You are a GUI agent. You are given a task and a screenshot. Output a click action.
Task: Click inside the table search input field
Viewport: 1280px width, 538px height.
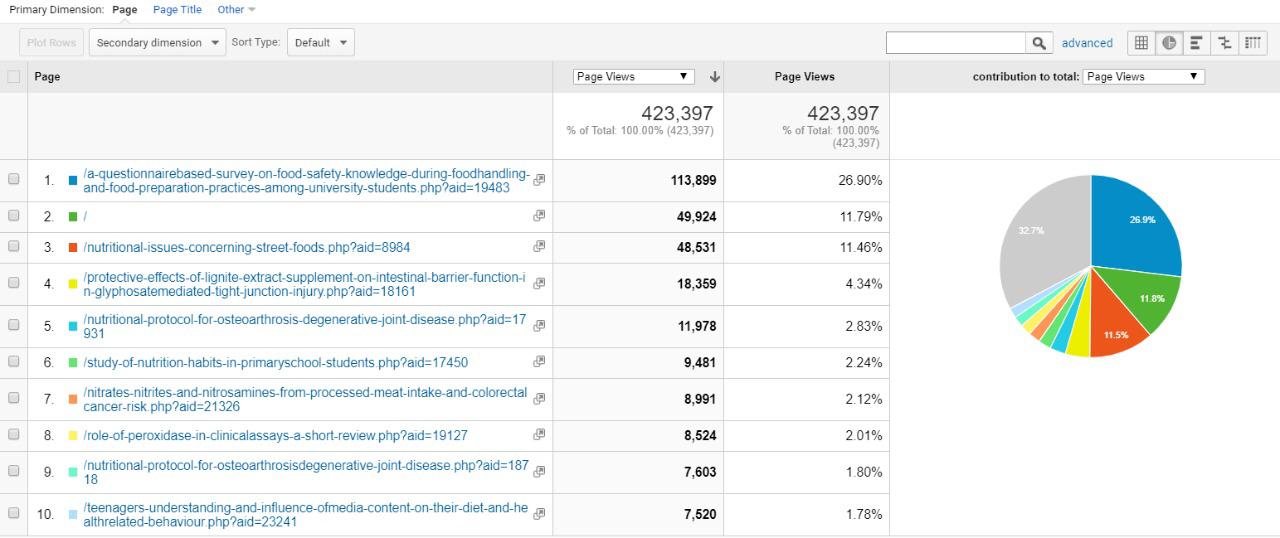coord(955,43)
